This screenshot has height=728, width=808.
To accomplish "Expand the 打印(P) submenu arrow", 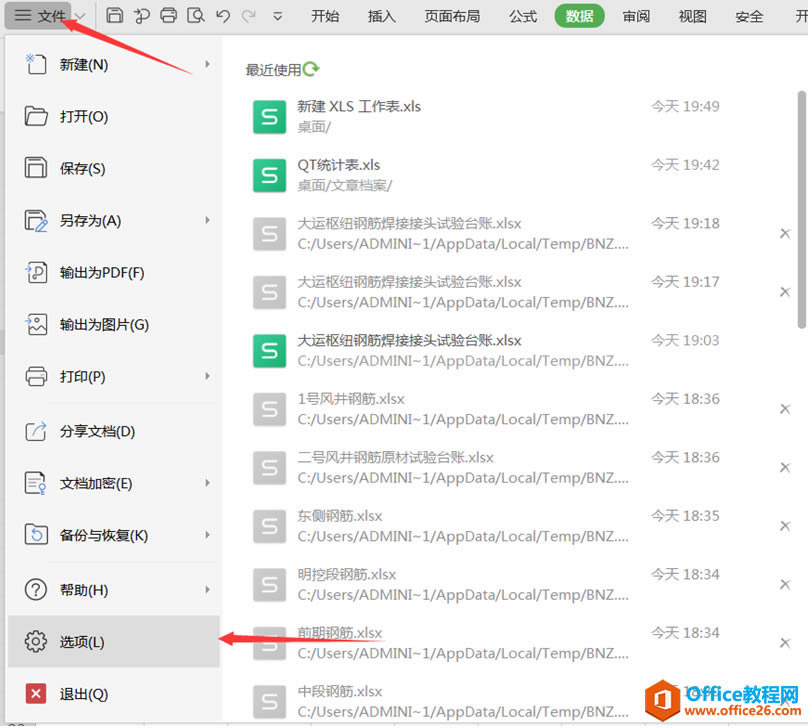I will click(x=207, y=377).
